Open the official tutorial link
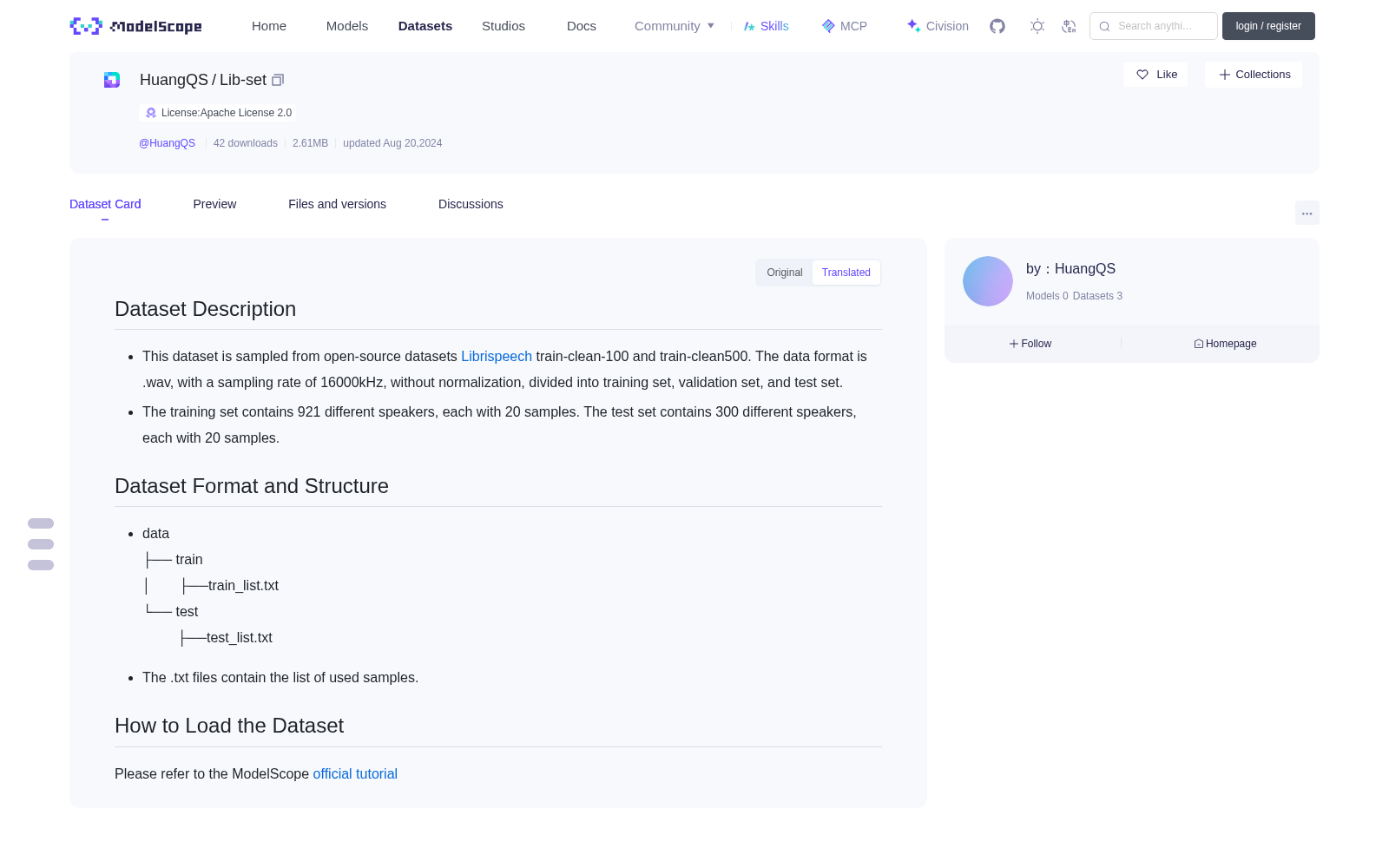Screen dimensions: 1389x868 (x=355, y=774)
